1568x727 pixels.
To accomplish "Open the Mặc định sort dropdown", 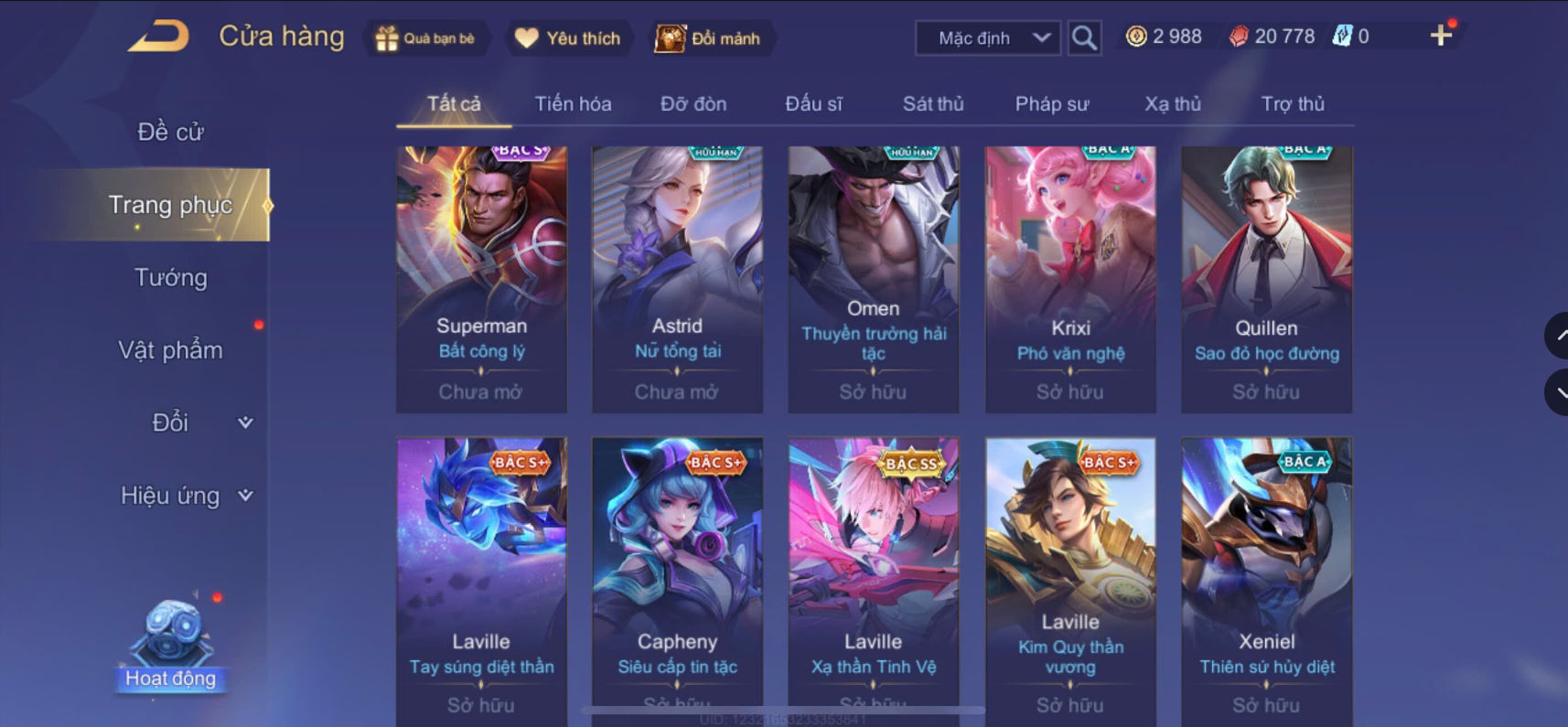I will pyautogui.click(x=988, y=37).
